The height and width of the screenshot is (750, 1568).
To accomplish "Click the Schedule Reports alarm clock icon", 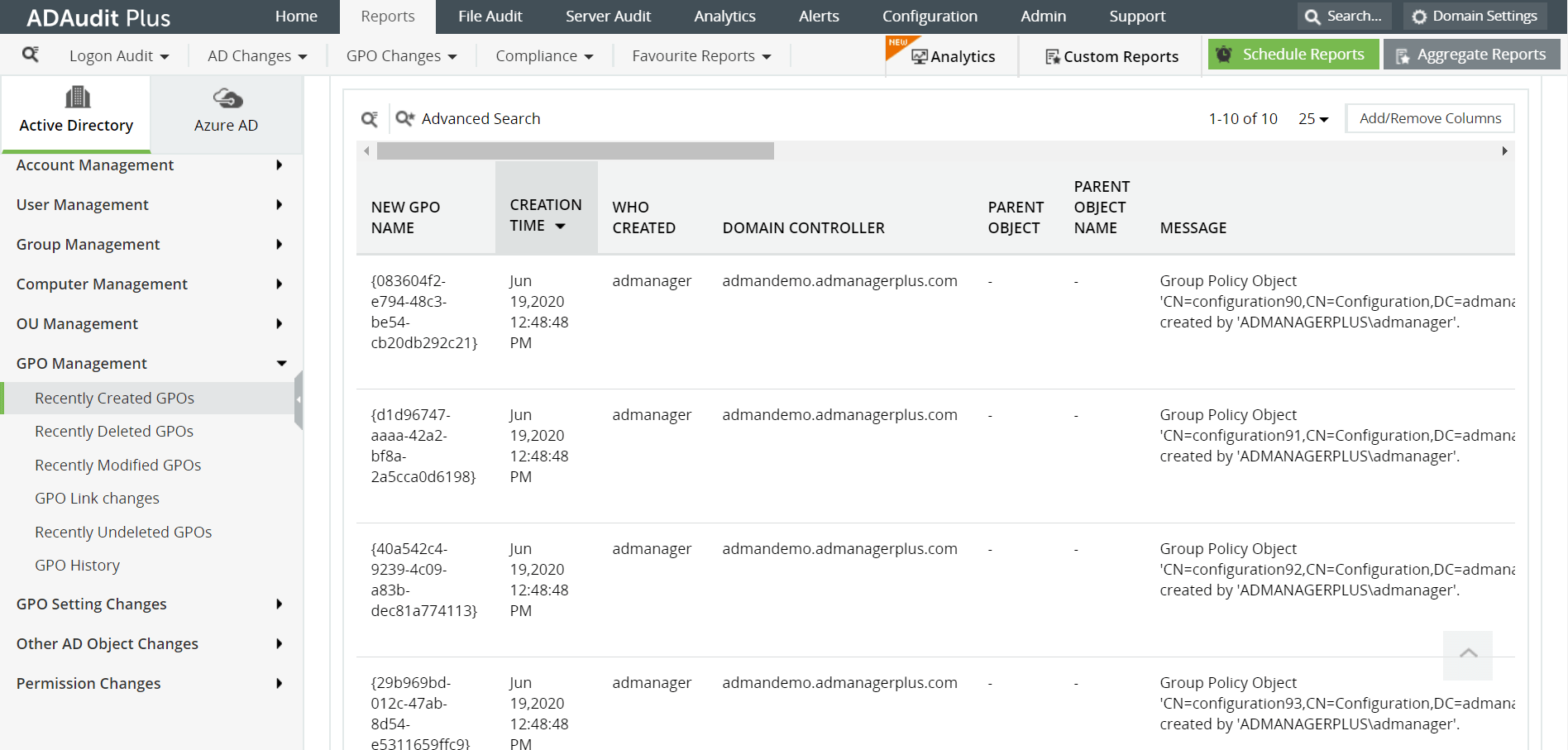I will tap(1224, 54).
